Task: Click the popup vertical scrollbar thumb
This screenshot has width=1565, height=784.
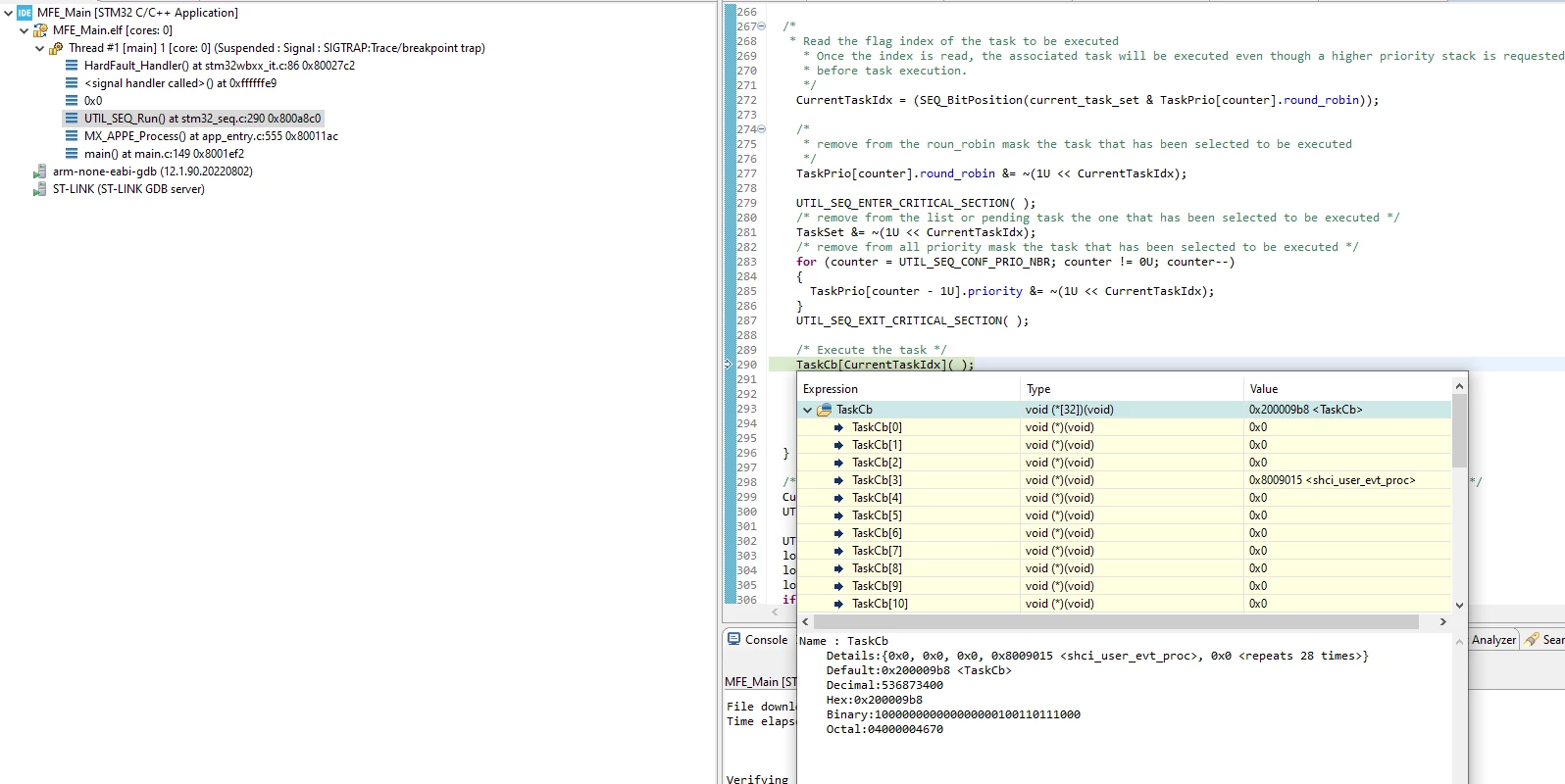Action: click(1459, 431)
